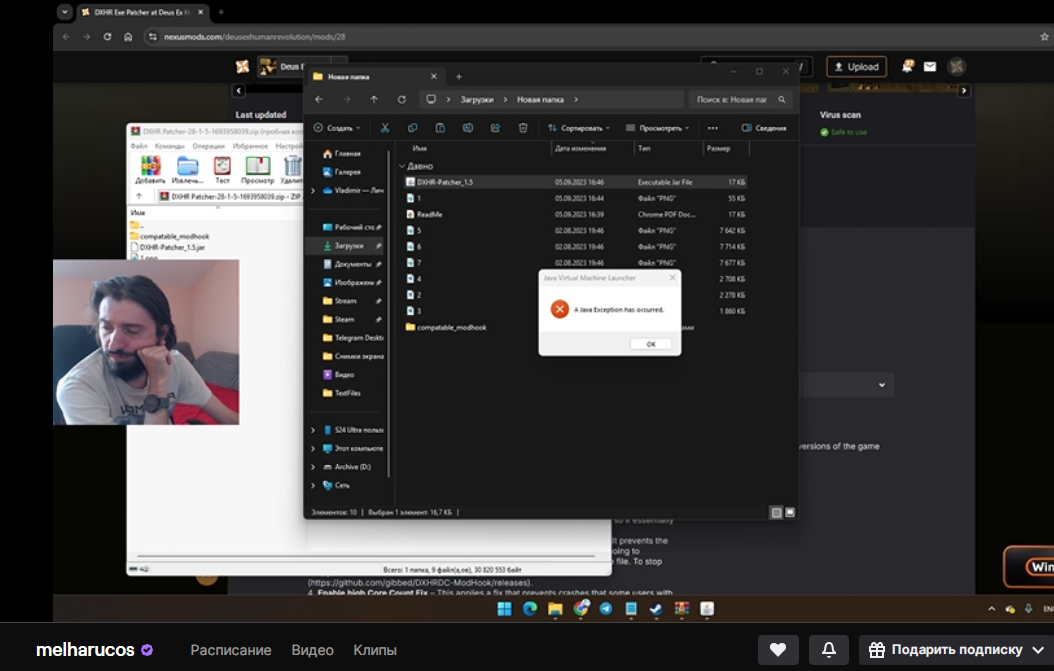Click the WinRAR Extract (Извлечь) folder icon
This screenshot has height=671, width=1054.
(x=187, y=168)
